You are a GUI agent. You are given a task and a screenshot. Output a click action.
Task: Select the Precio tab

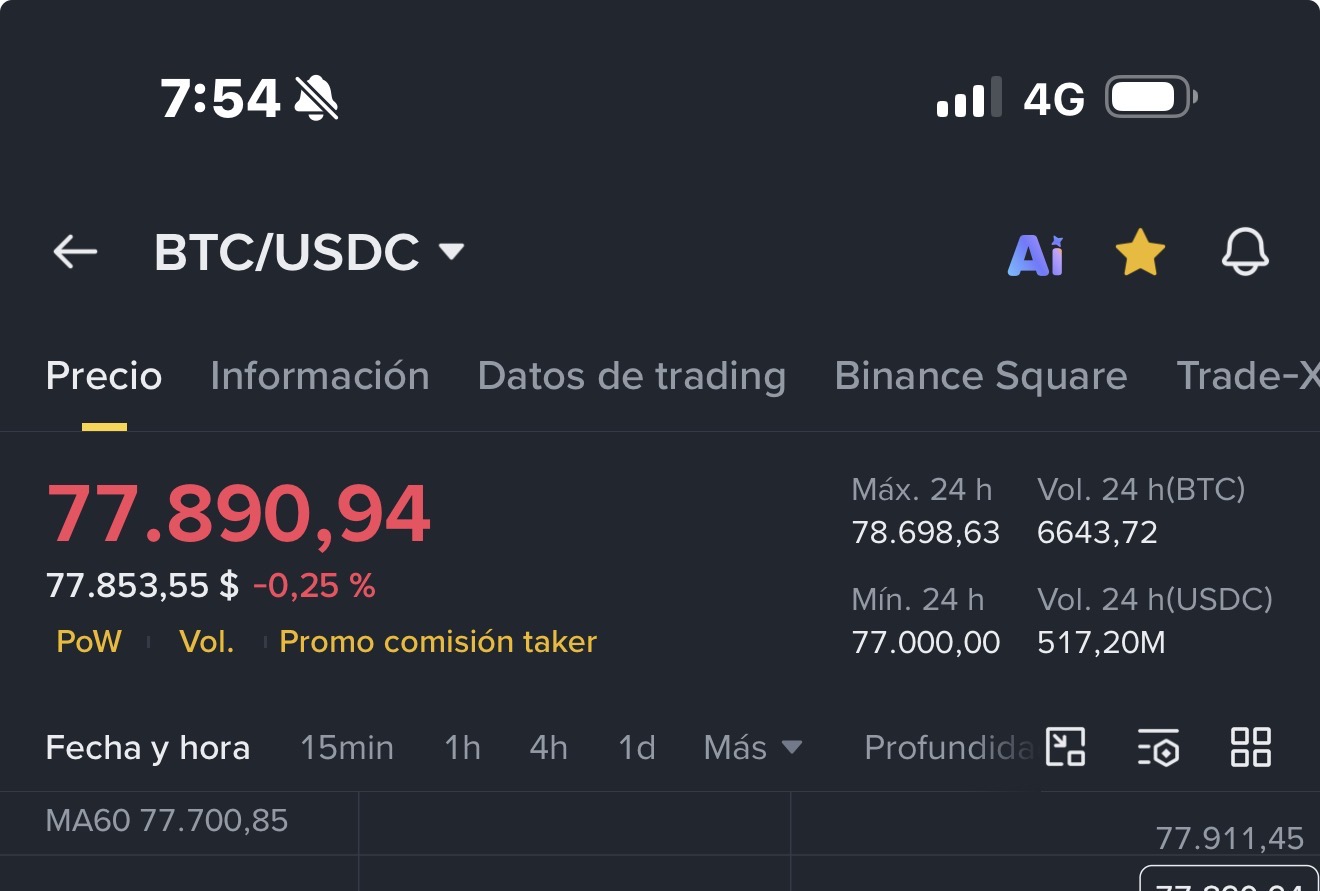pyautogui.click(x=104, y=376)
